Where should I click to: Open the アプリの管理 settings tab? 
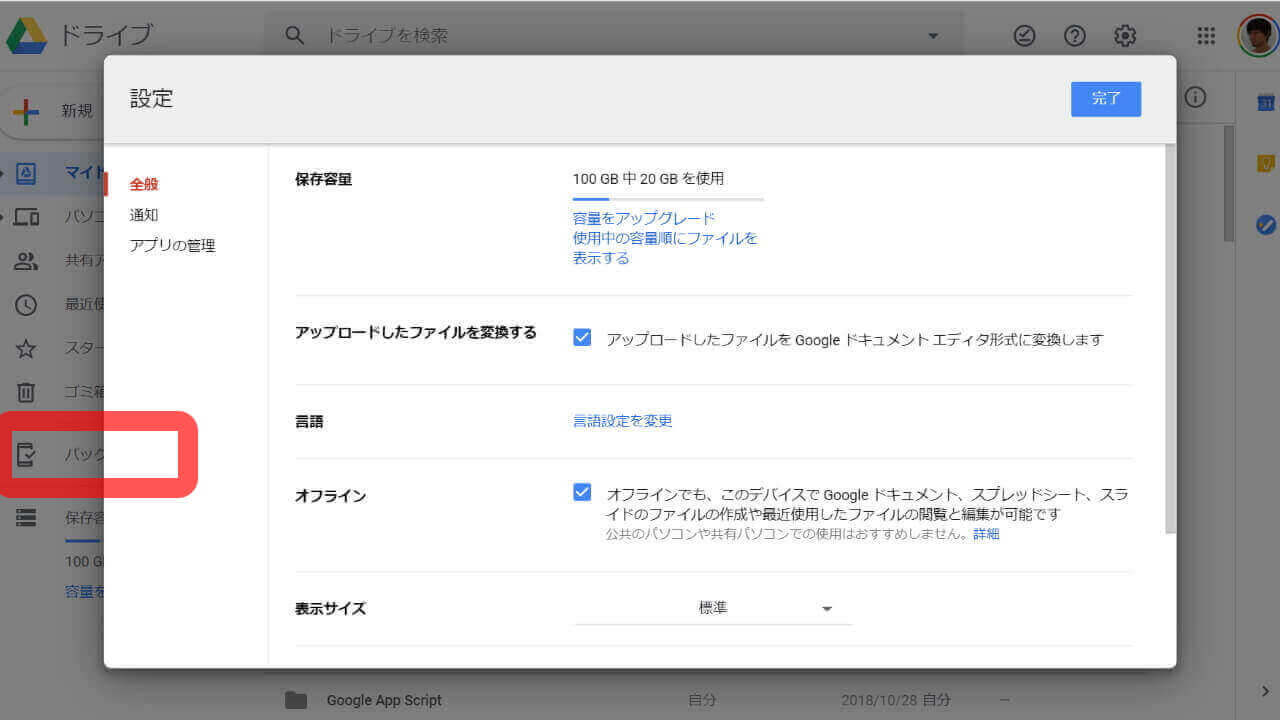tap(172, 245)
